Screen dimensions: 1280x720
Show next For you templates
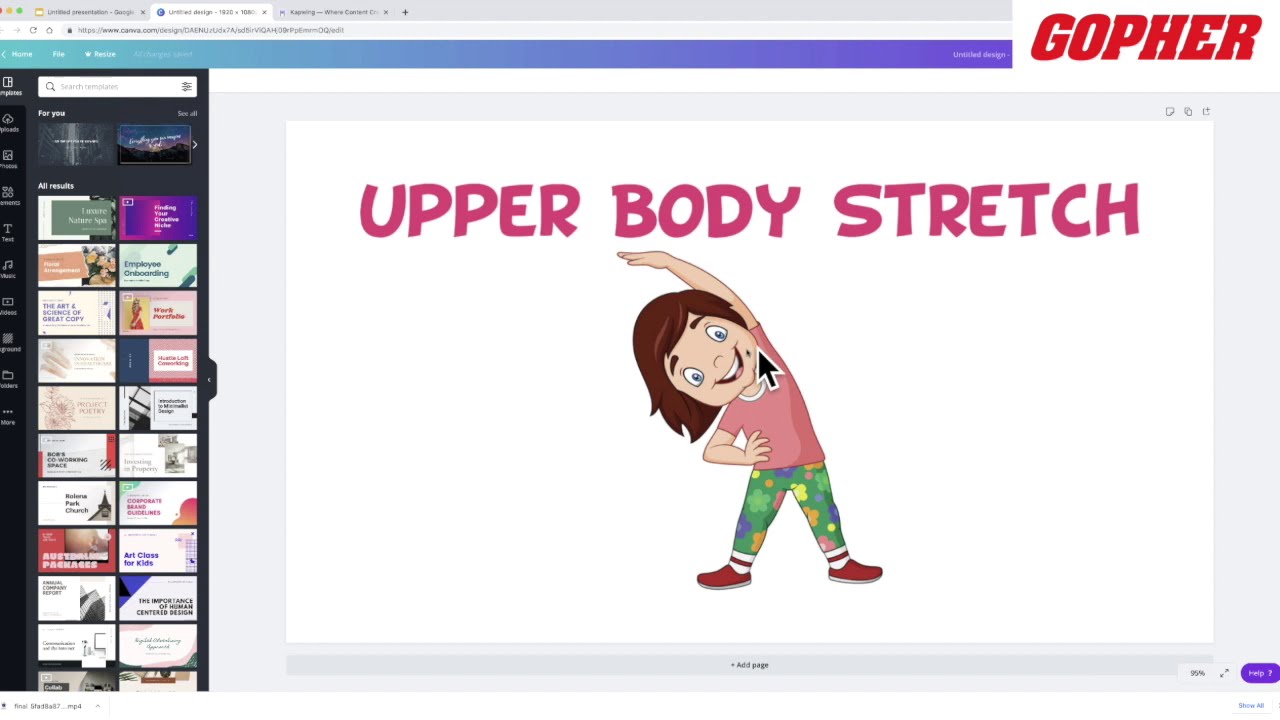pos(194,145)
